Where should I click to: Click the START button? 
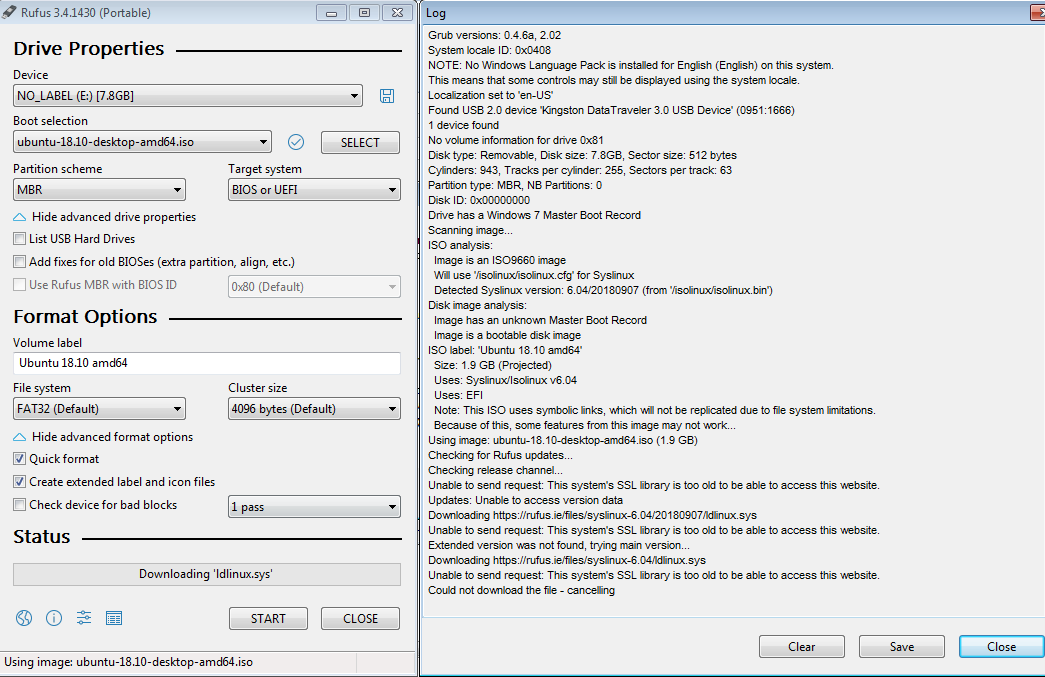point(269,618)
